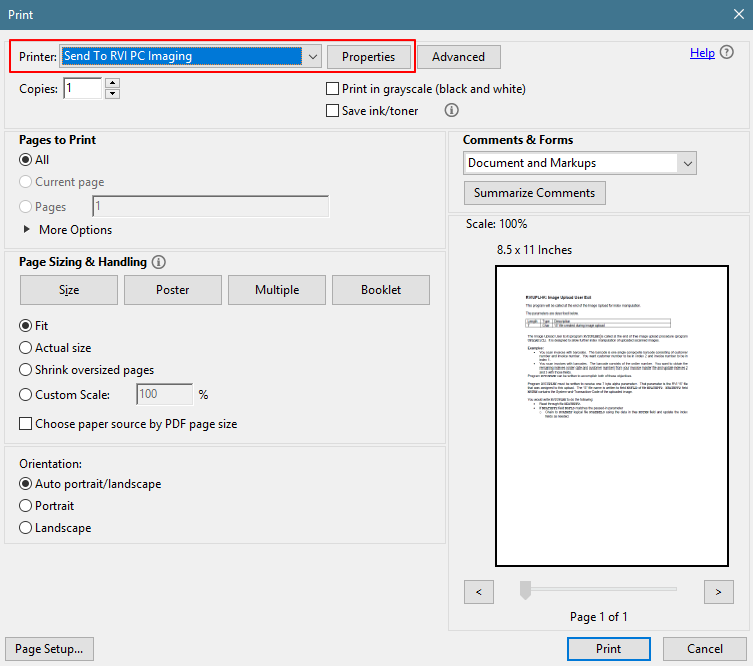
Task: Open Page Setup dialog
Action: click(x=49, y=649)
